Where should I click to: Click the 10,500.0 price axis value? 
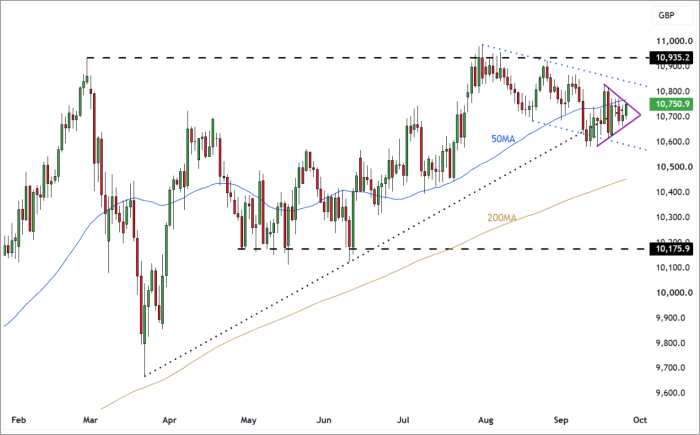[x=674, y=167]
